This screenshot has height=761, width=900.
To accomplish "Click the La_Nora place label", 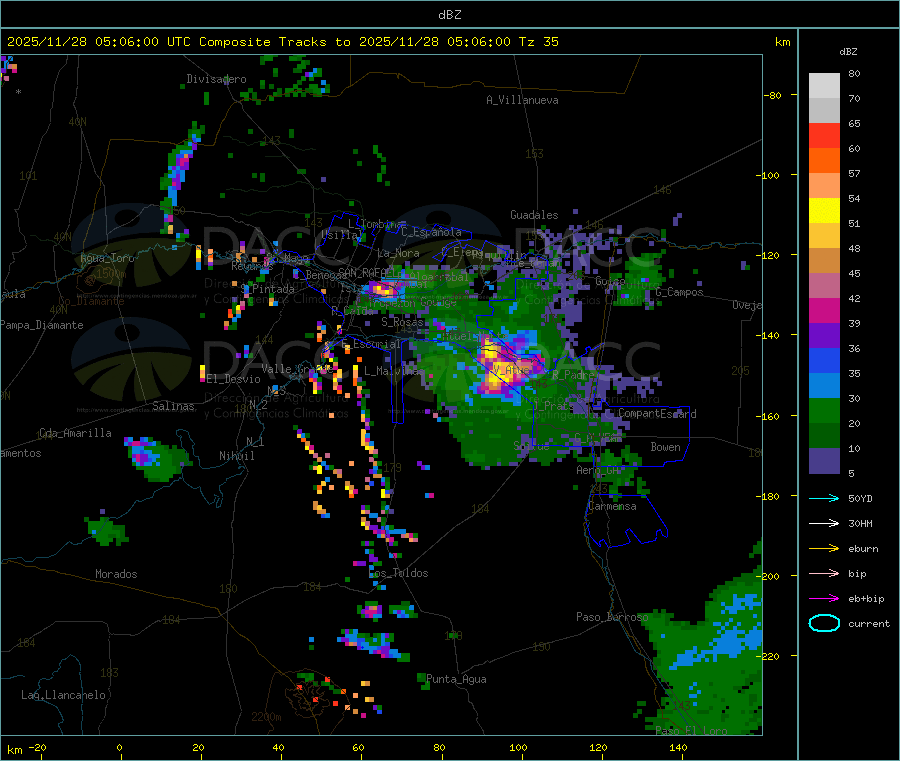I will 398,253.
